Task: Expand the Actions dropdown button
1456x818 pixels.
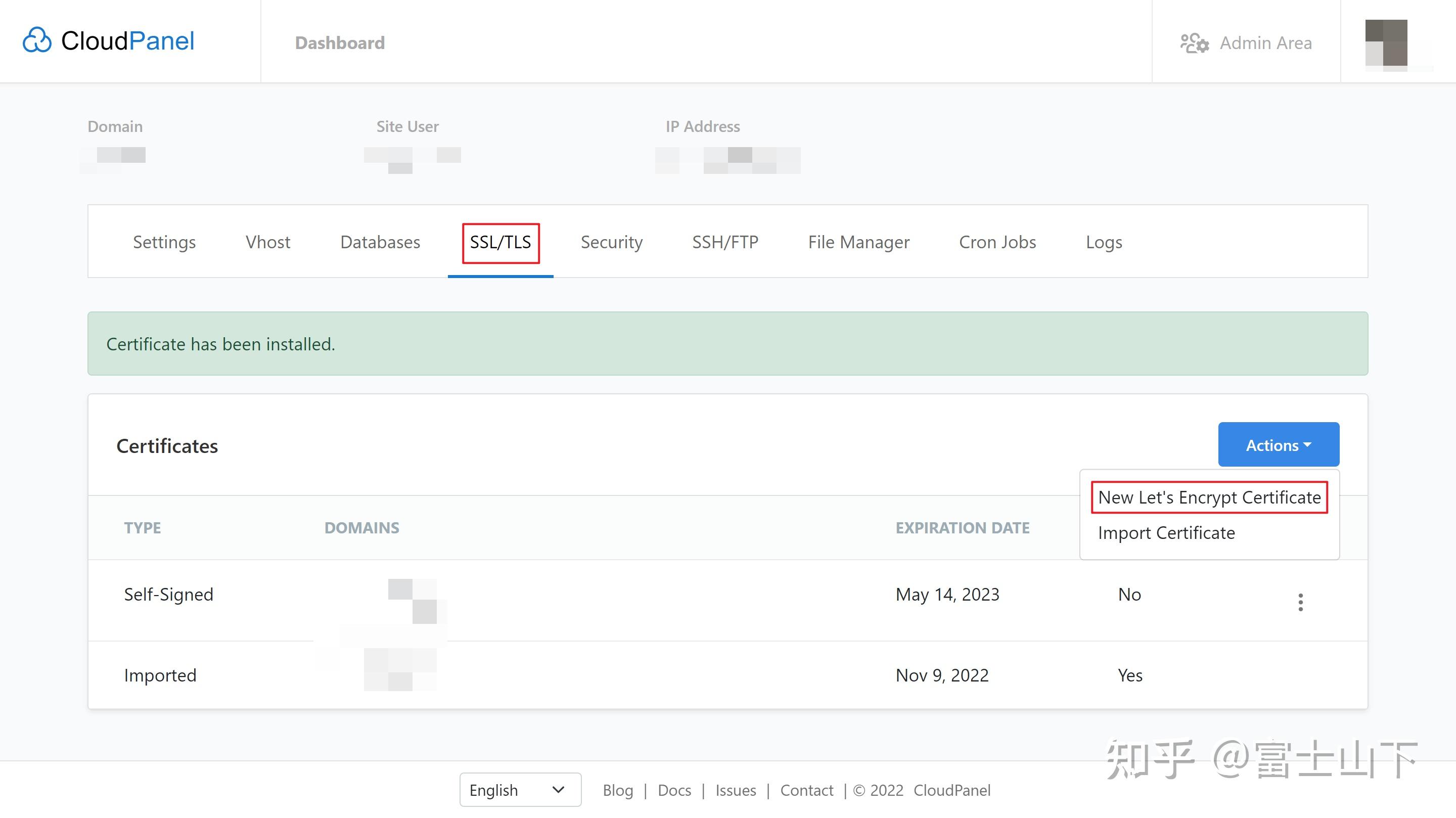Action: pos(1278,445)
